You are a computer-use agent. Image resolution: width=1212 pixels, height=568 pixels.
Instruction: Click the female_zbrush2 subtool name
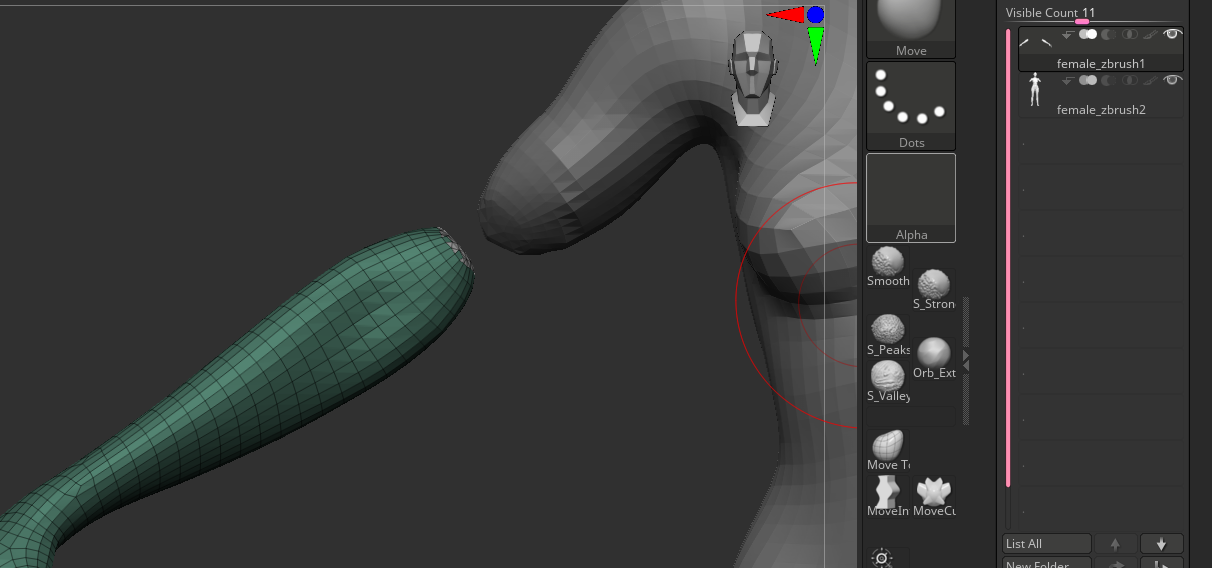tap(1101, 109)
